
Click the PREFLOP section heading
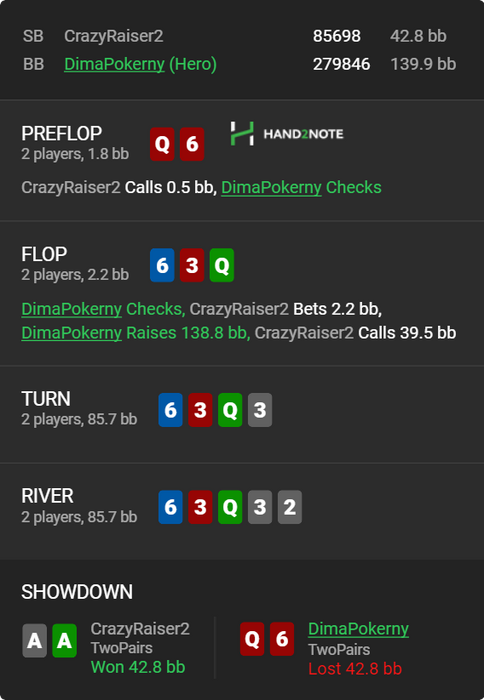pyautogui.click(x=62, y=133)
